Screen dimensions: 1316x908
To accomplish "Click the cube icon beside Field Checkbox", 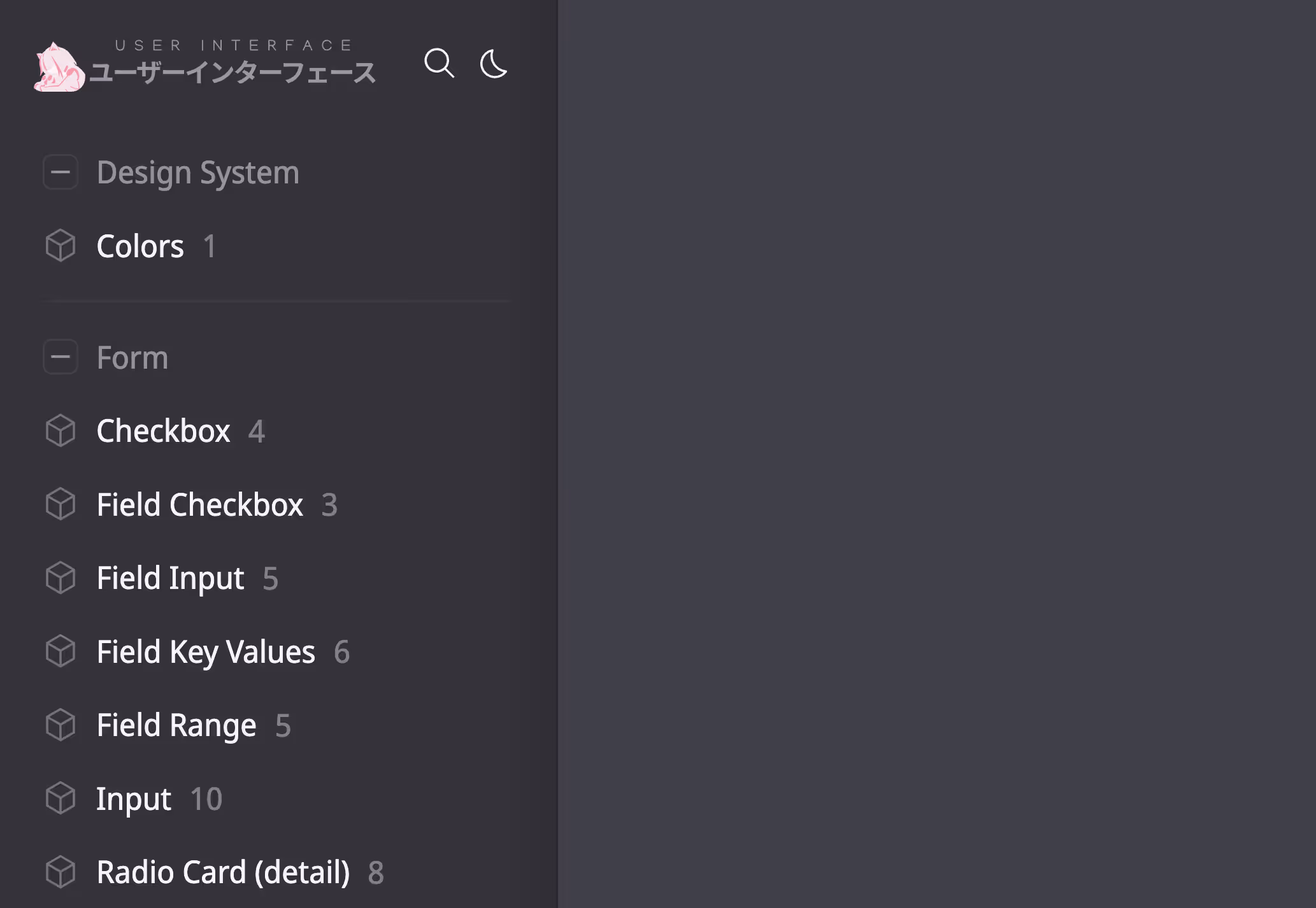I will (61, 504).
